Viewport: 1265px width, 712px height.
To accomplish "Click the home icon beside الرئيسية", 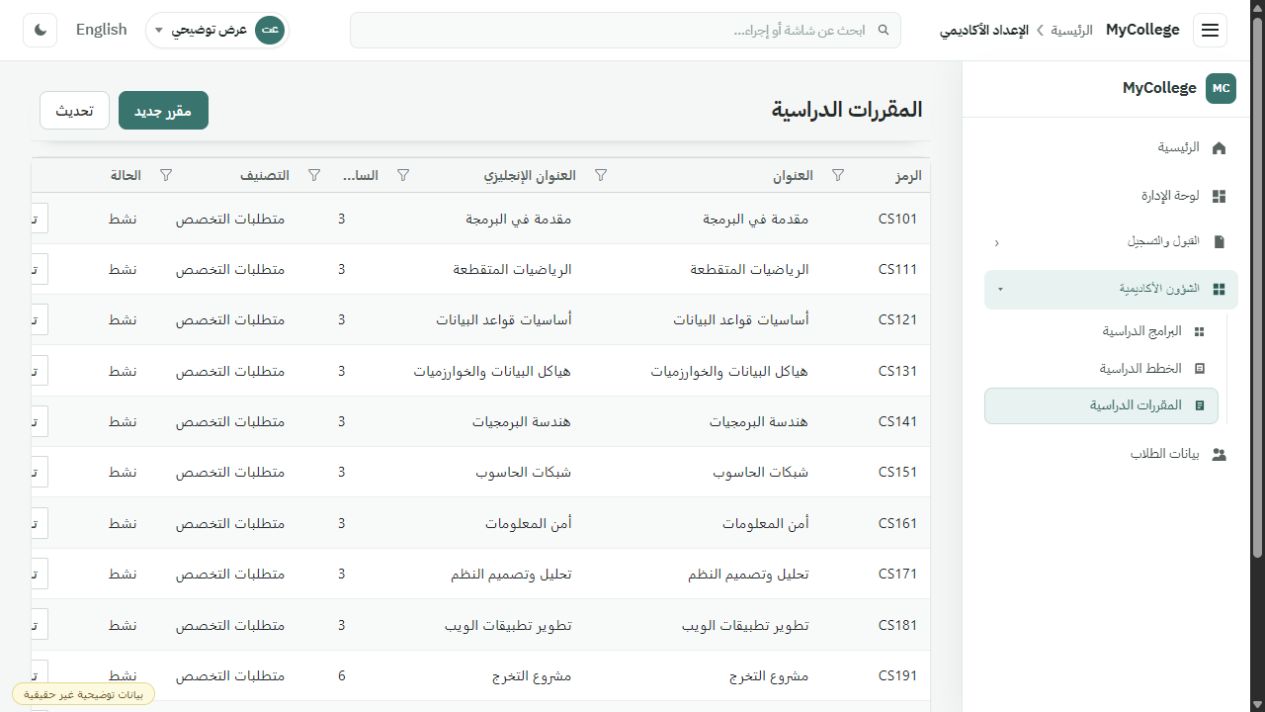I will coord(1218,148).
